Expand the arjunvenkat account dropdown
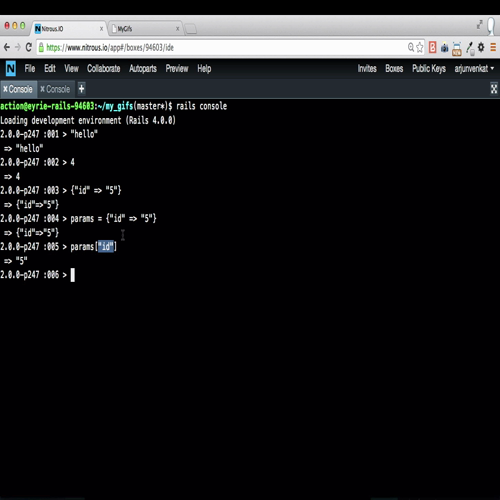The width and height of the screenshot is (500, 500). point(474,69)
